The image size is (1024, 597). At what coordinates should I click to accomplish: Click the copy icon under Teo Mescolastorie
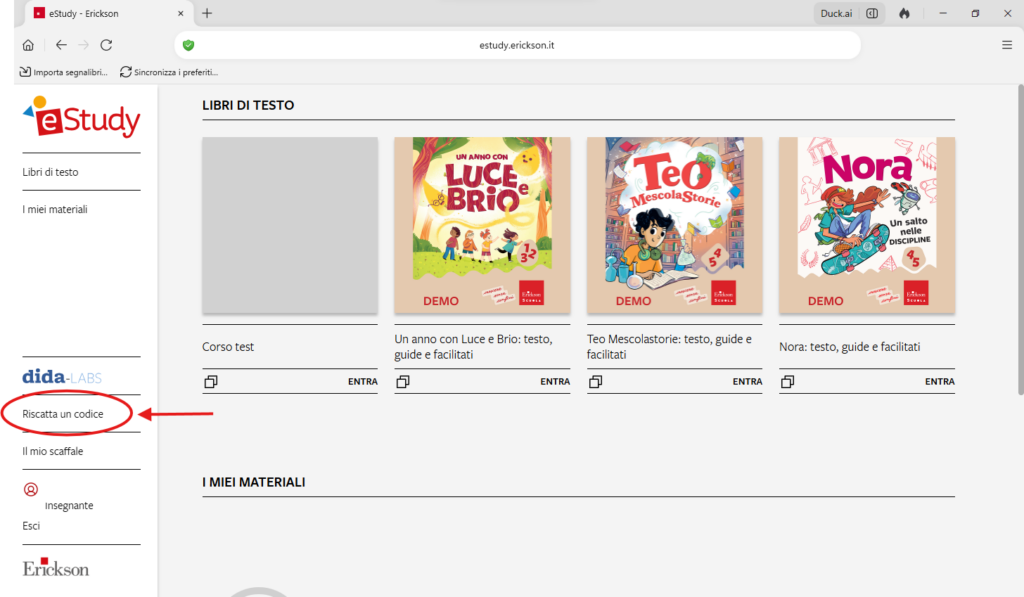(595, 381)
